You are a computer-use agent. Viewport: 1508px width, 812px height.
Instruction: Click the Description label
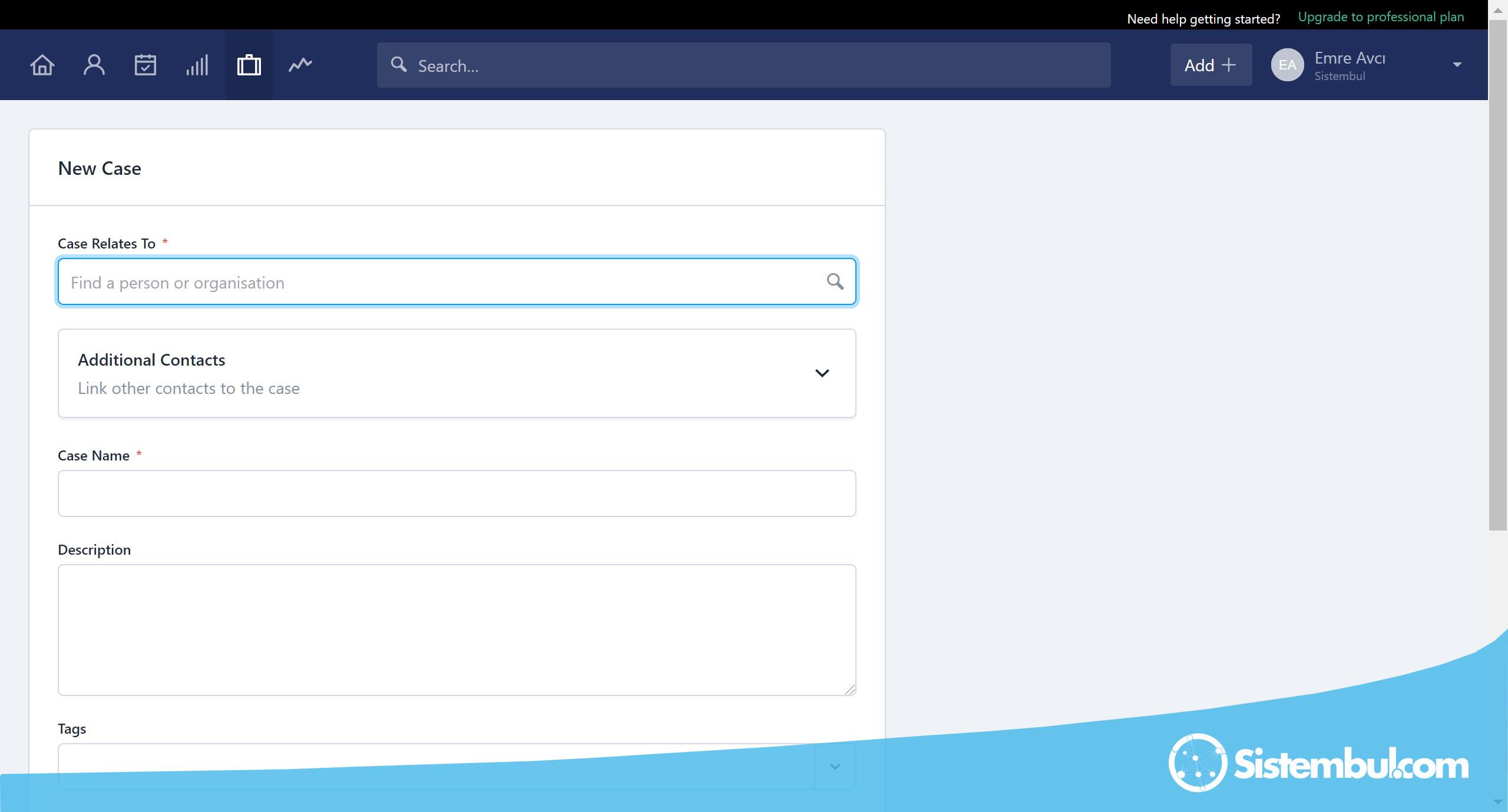[x=94, y=550]
